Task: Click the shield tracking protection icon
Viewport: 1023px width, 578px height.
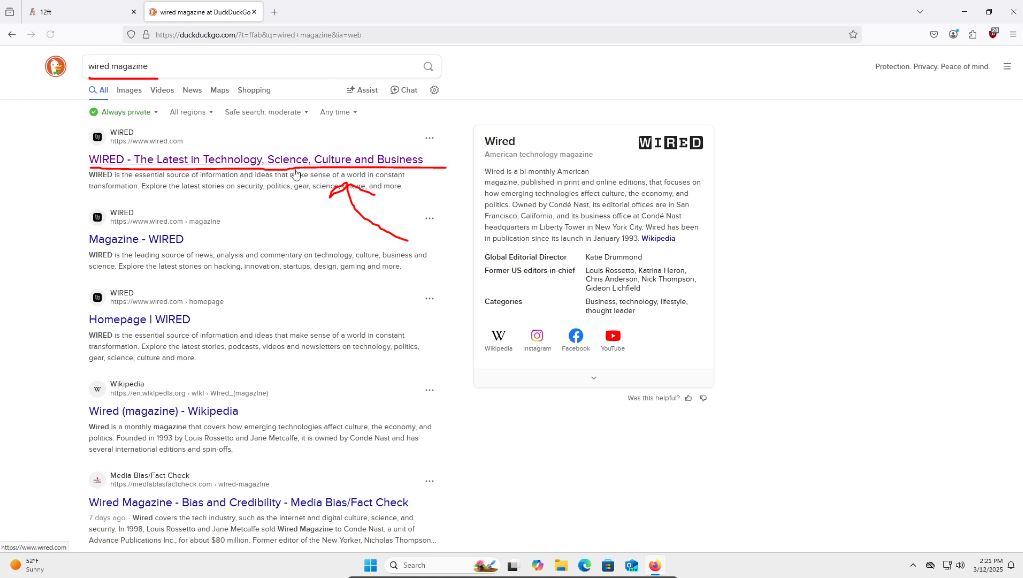Action: point(131,35)
